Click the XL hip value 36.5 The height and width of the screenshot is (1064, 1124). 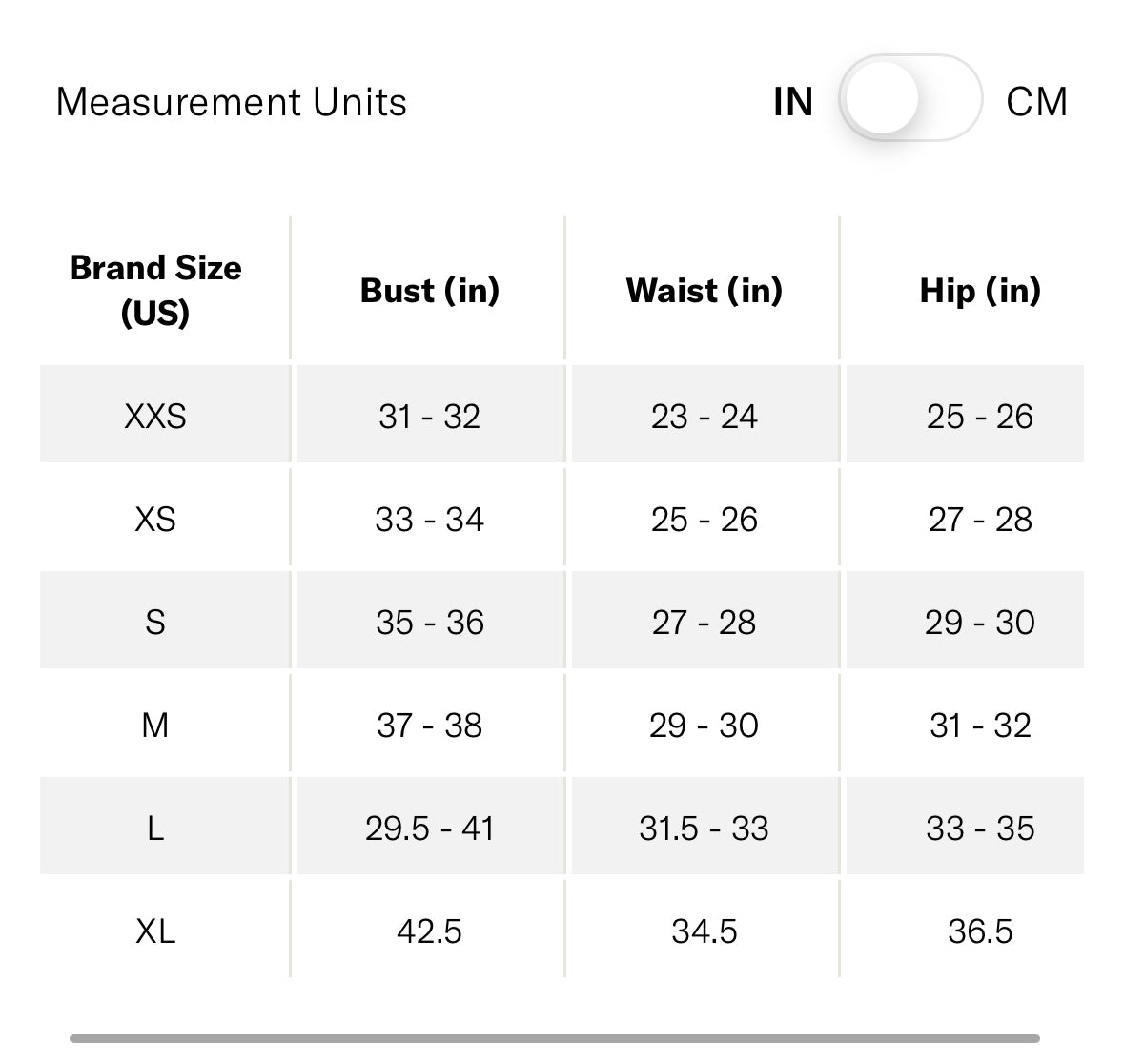pyautogui.click(x=980, y=931)
